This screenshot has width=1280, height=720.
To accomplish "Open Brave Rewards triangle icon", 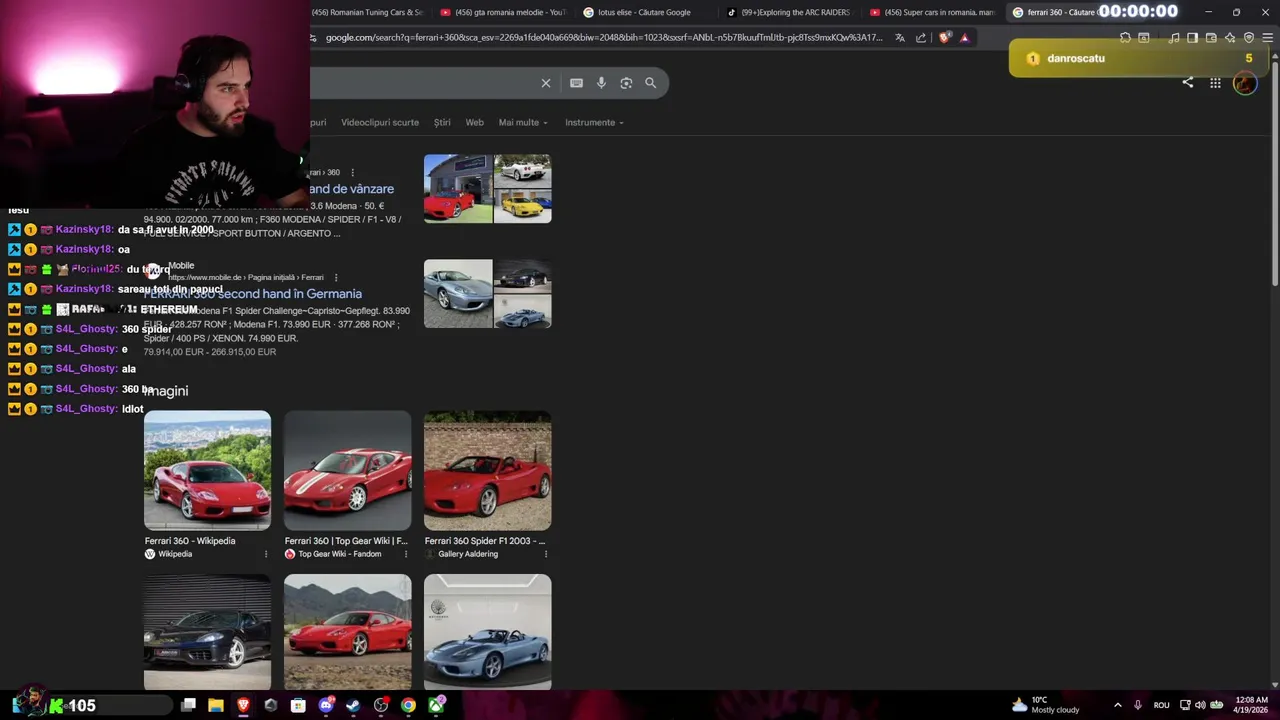I will (965, 38).
